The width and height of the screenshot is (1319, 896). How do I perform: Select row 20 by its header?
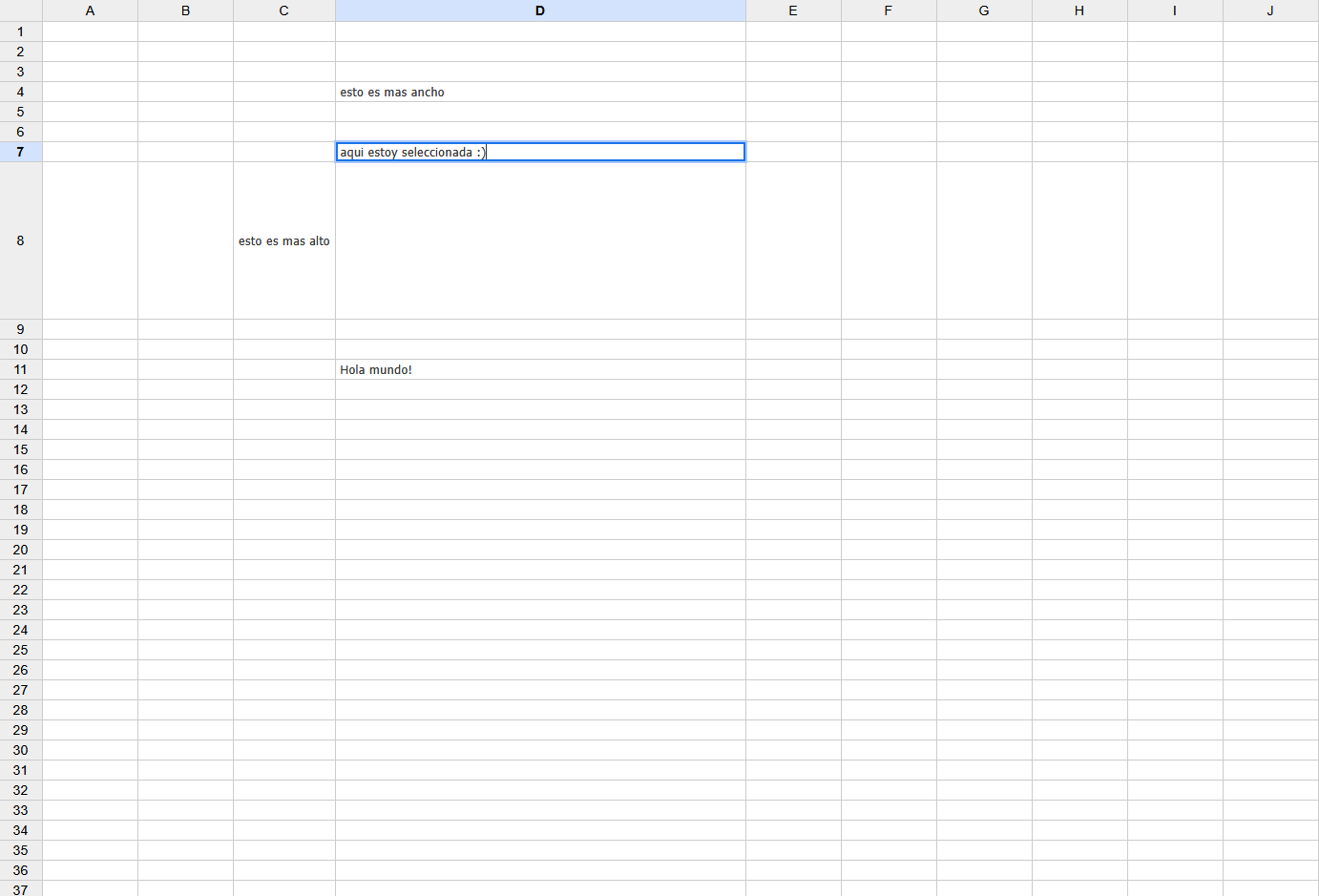click(19, 550)
